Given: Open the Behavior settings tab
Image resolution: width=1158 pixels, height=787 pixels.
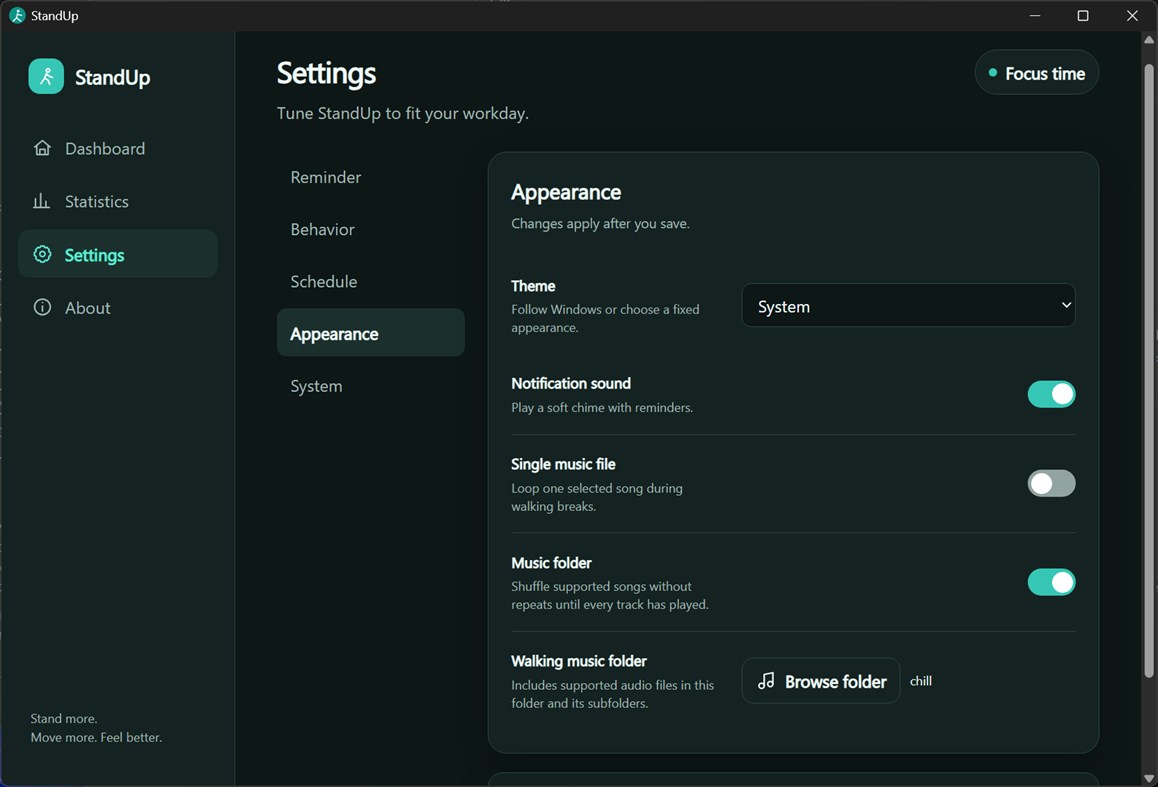Looking at the screenshot, I should coord(371,230).
